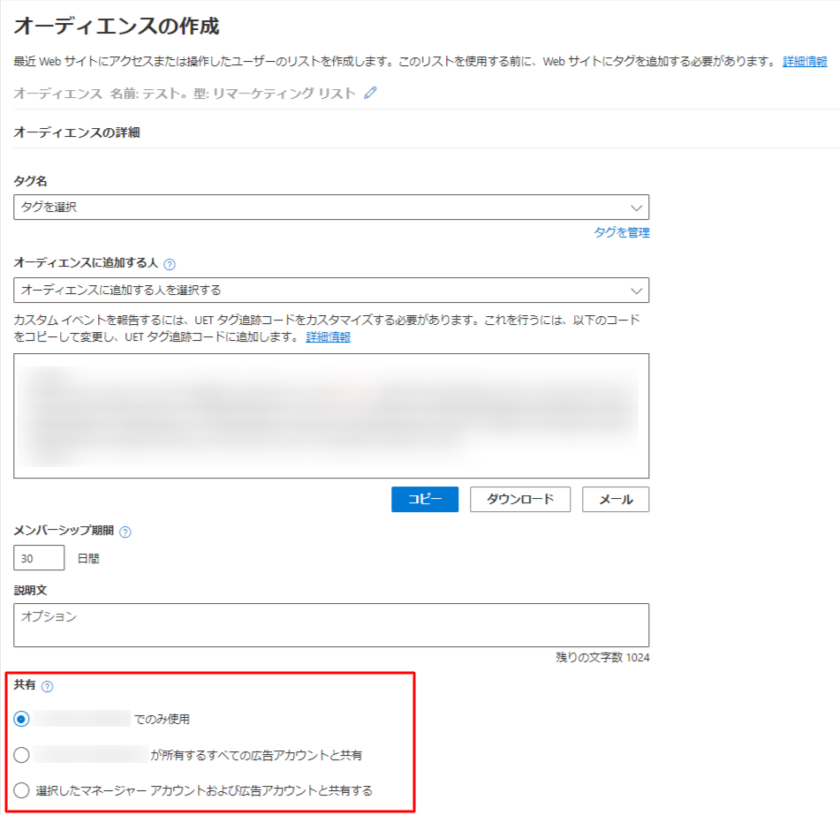Select the でのみ使用 radio option
The image size is (840, 815).
click(22, 718)
